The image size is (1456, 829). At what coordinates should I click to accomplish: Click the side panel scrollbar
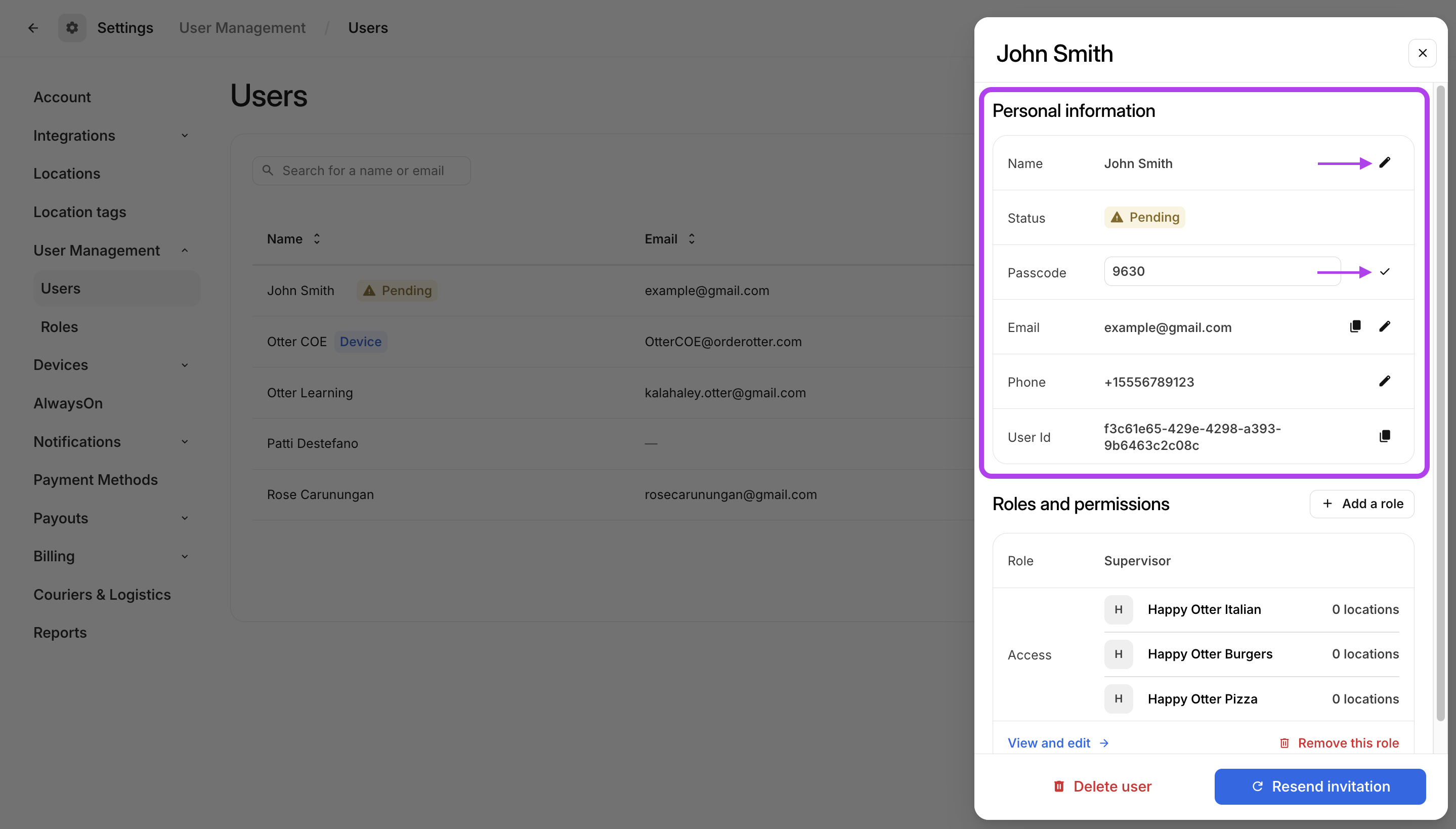click(x=1440, y=404)
